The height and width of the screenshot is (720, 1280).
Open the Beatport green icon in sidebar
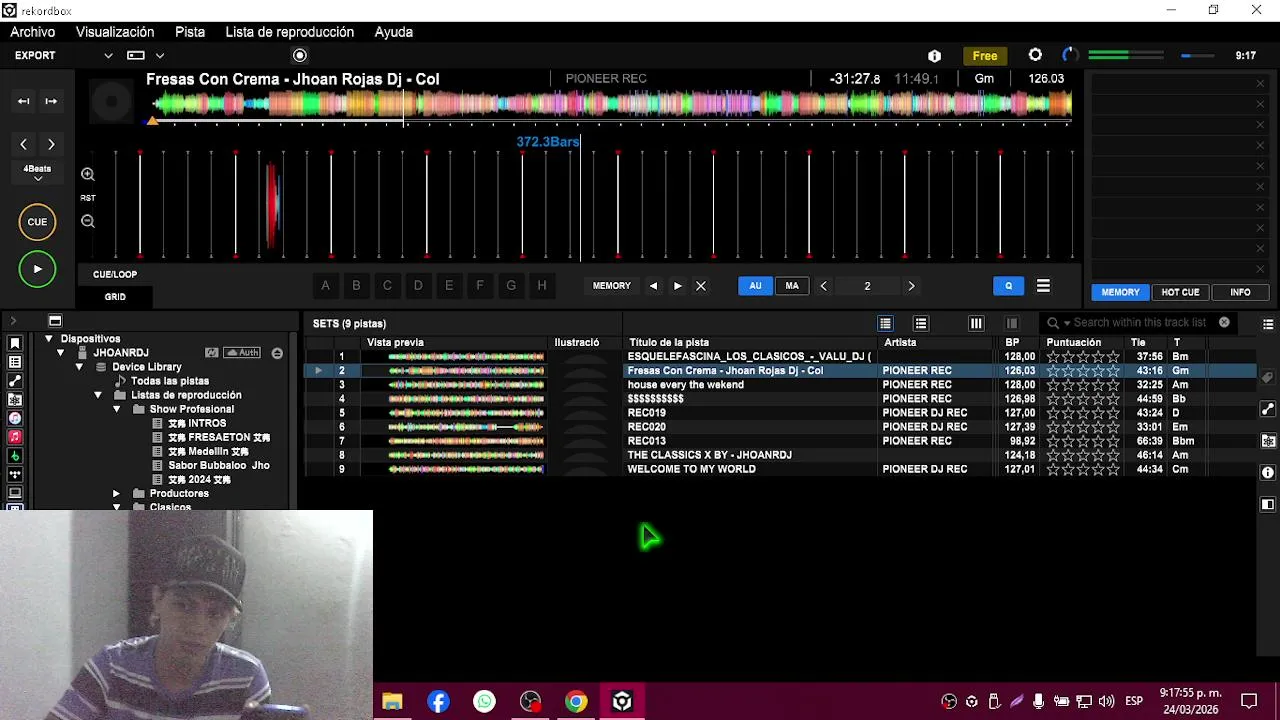coord(15,456)
